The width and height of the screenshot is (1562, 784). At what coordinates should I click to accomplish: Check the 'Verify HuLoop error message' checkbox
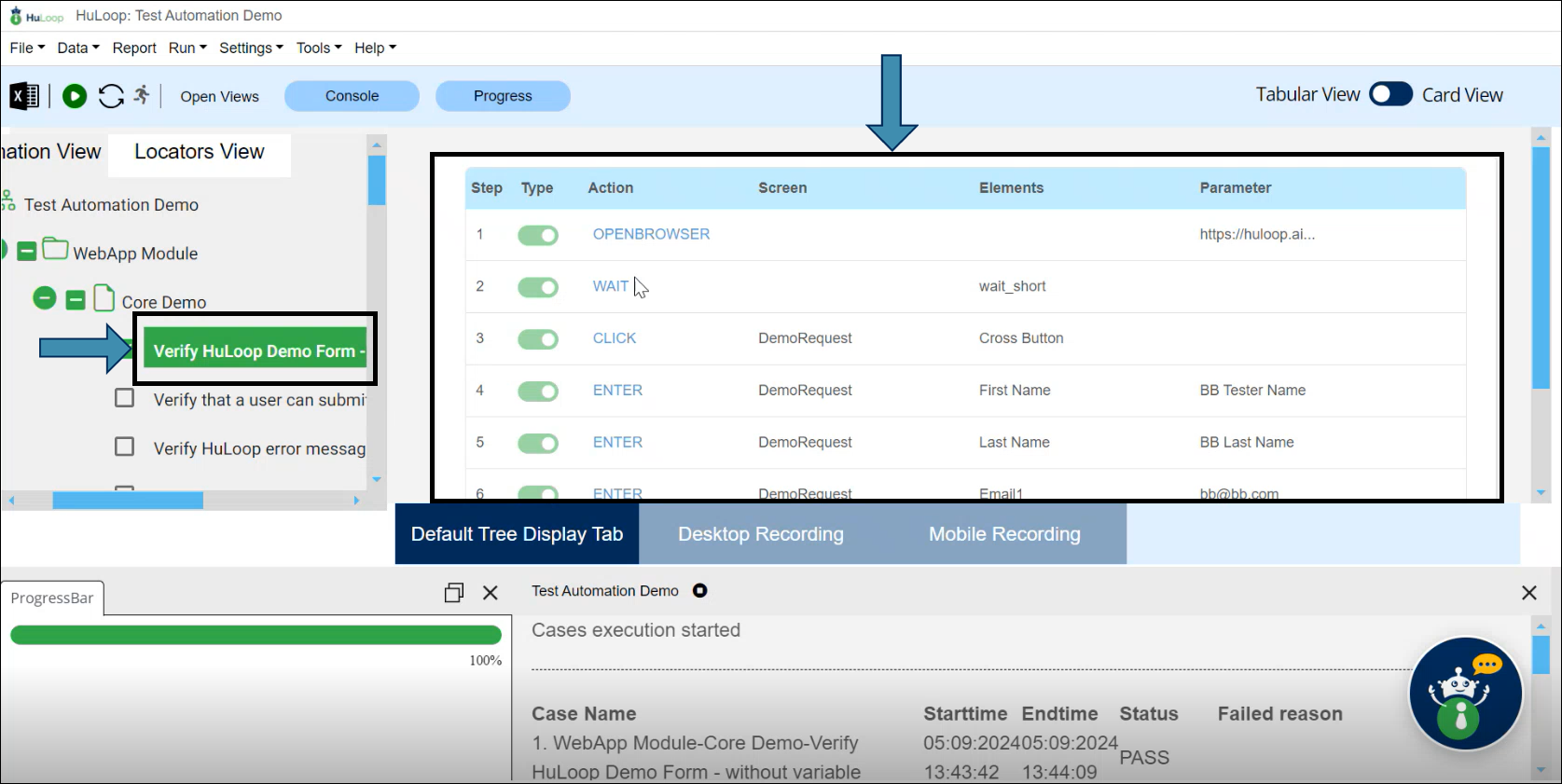coord(124,447)
